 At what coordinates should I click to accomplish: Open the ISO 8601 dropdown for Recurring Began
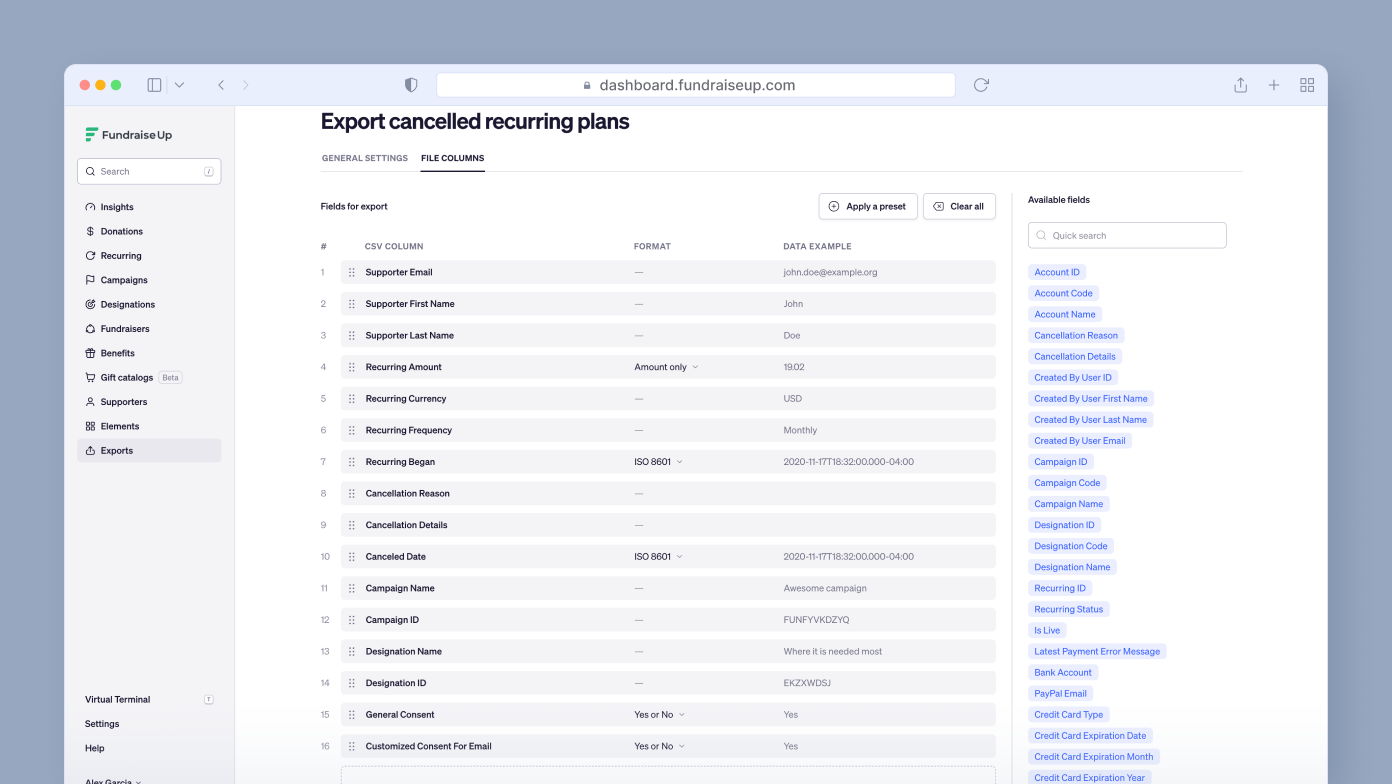(x=659, y=461)
